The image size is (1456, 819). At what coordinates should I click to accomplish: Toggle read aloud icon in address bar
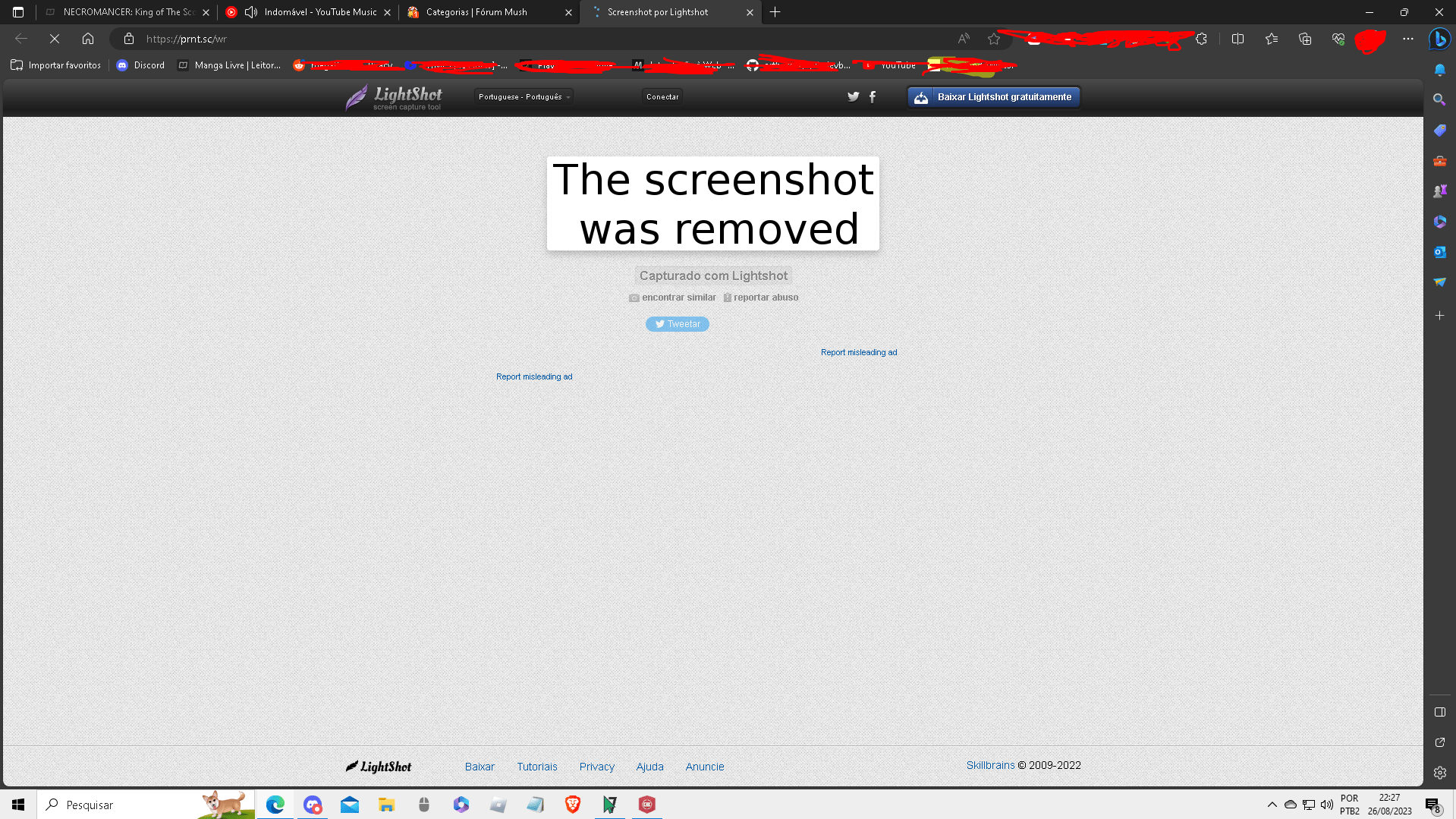(964, 39)
